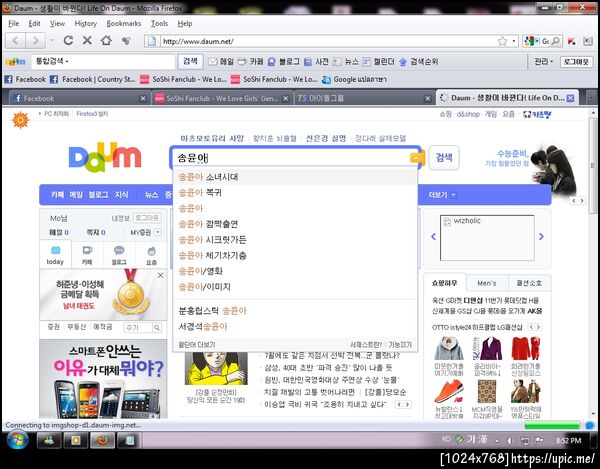Viewport: 600px width, 469px height.
Task: Show the all-tabs list dropdown
Action: click(591, 98)
